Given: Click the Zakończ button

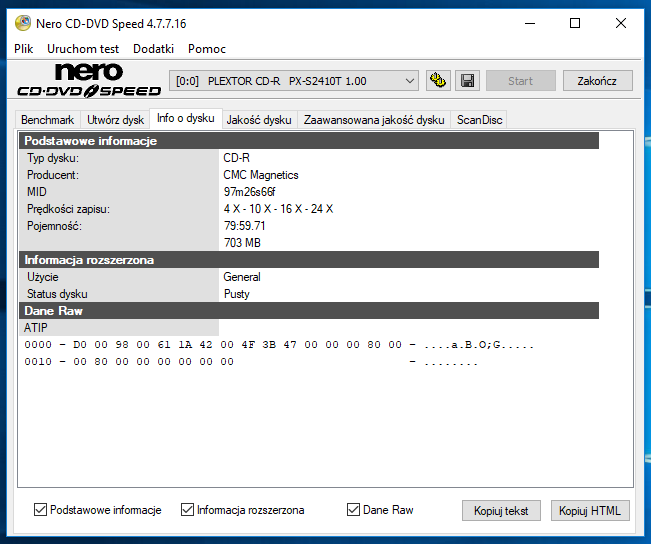Looking at the screenshot, I should click(597, 81).
